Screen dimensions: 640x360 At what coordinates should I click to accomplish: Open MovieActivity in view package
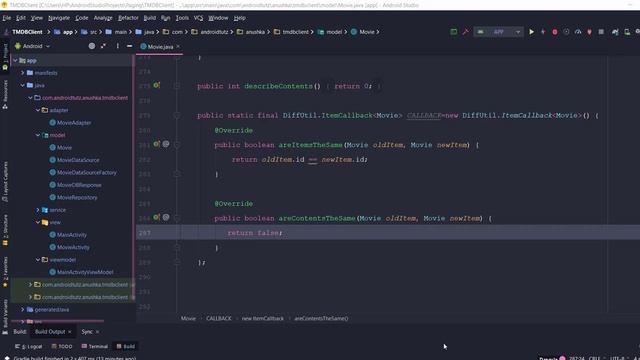(73, 247)
